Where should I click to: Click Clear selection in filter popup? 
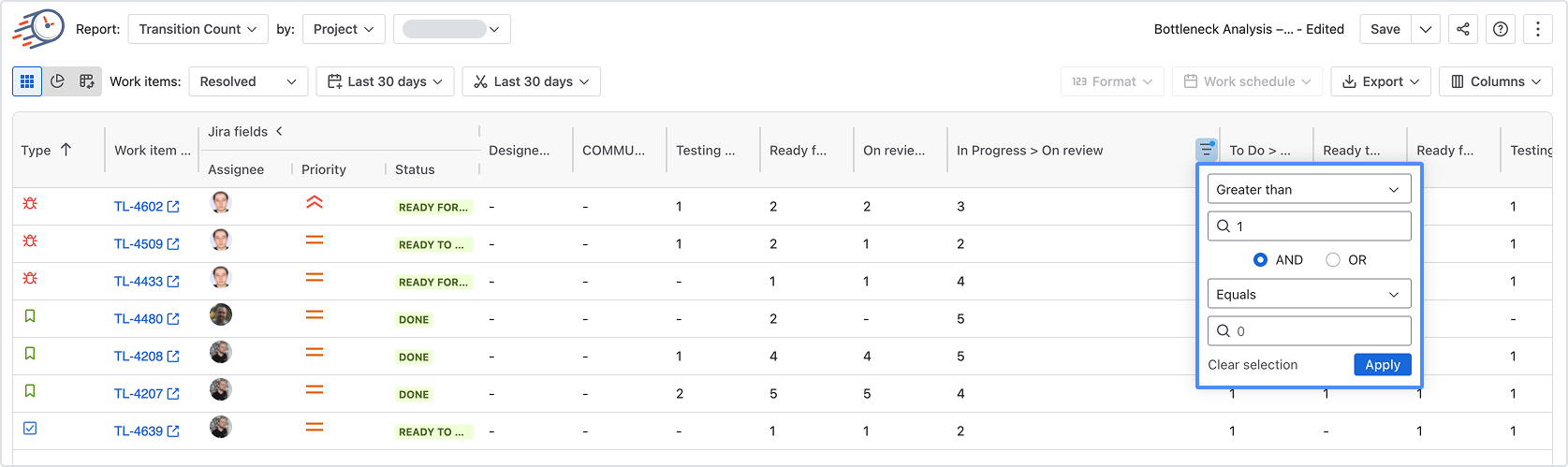pyautogui.click(x=1253, y=365)
